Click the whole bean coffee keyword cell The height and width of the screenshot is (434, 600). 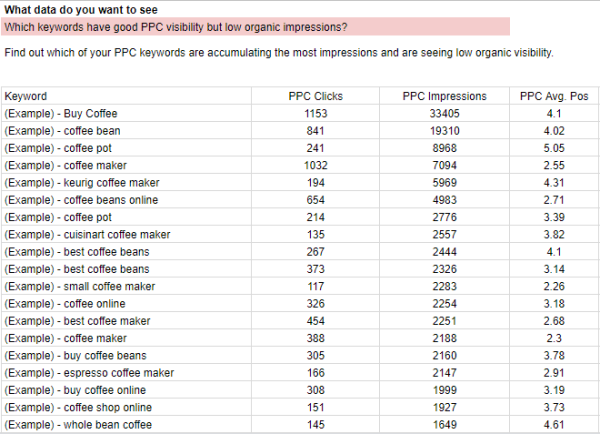tap(126, 424)
